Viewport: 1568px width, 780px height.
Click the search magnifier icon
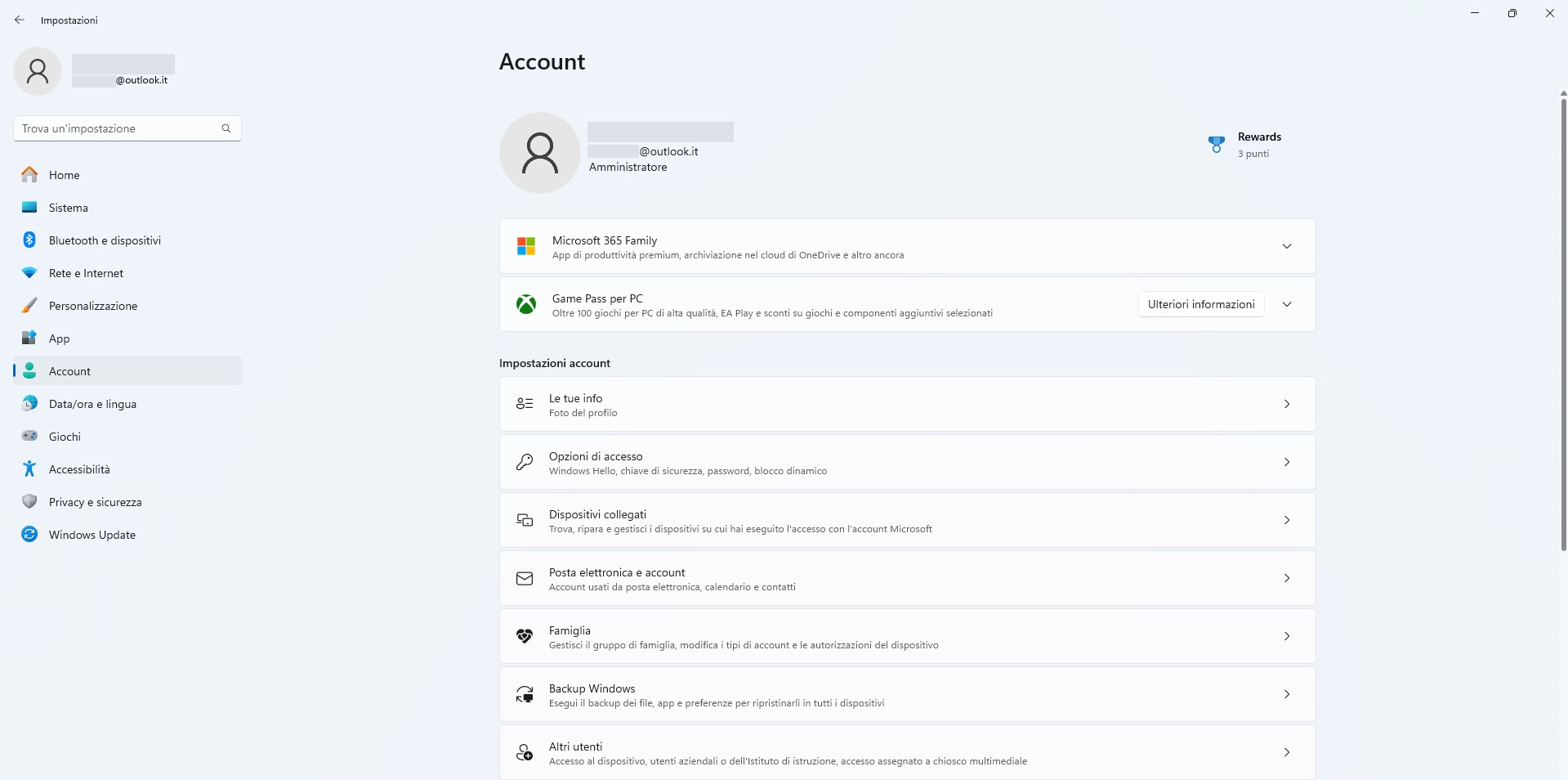(226, 128)
